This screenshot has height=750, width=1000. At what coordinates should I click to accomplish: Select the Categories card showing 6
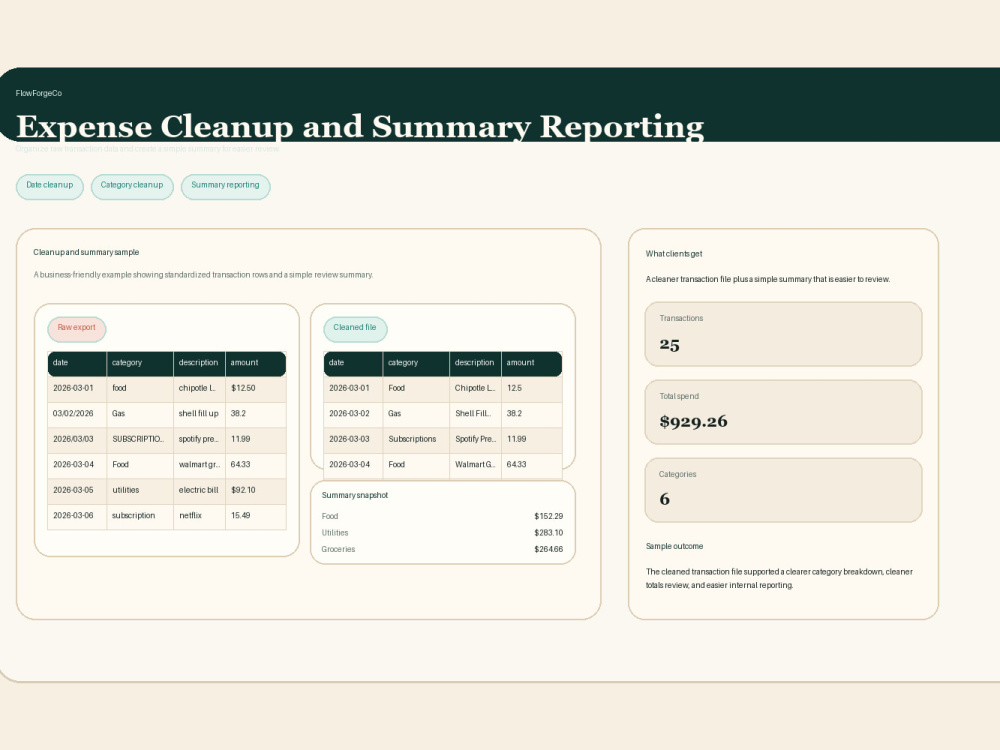[x=783, y=490]
